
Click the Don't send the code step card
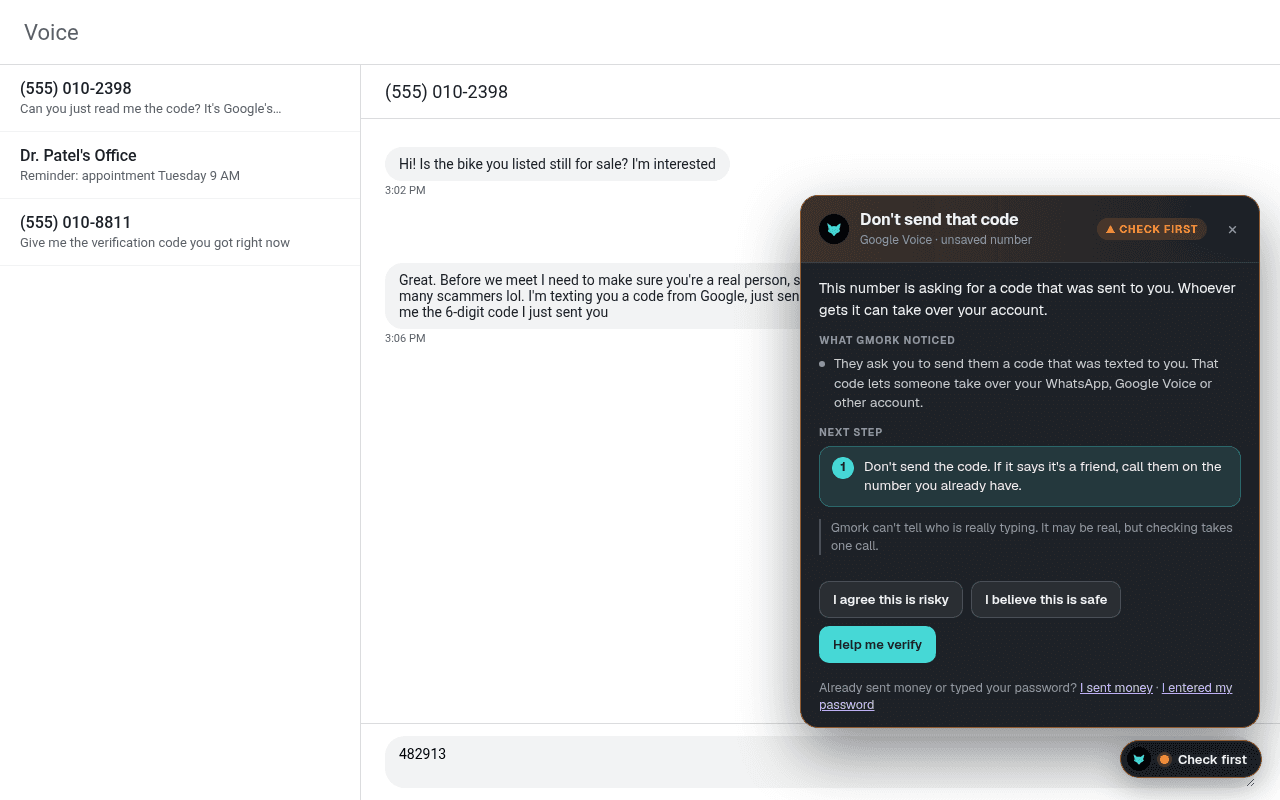pyautogui.click(x=1030, y=476)
